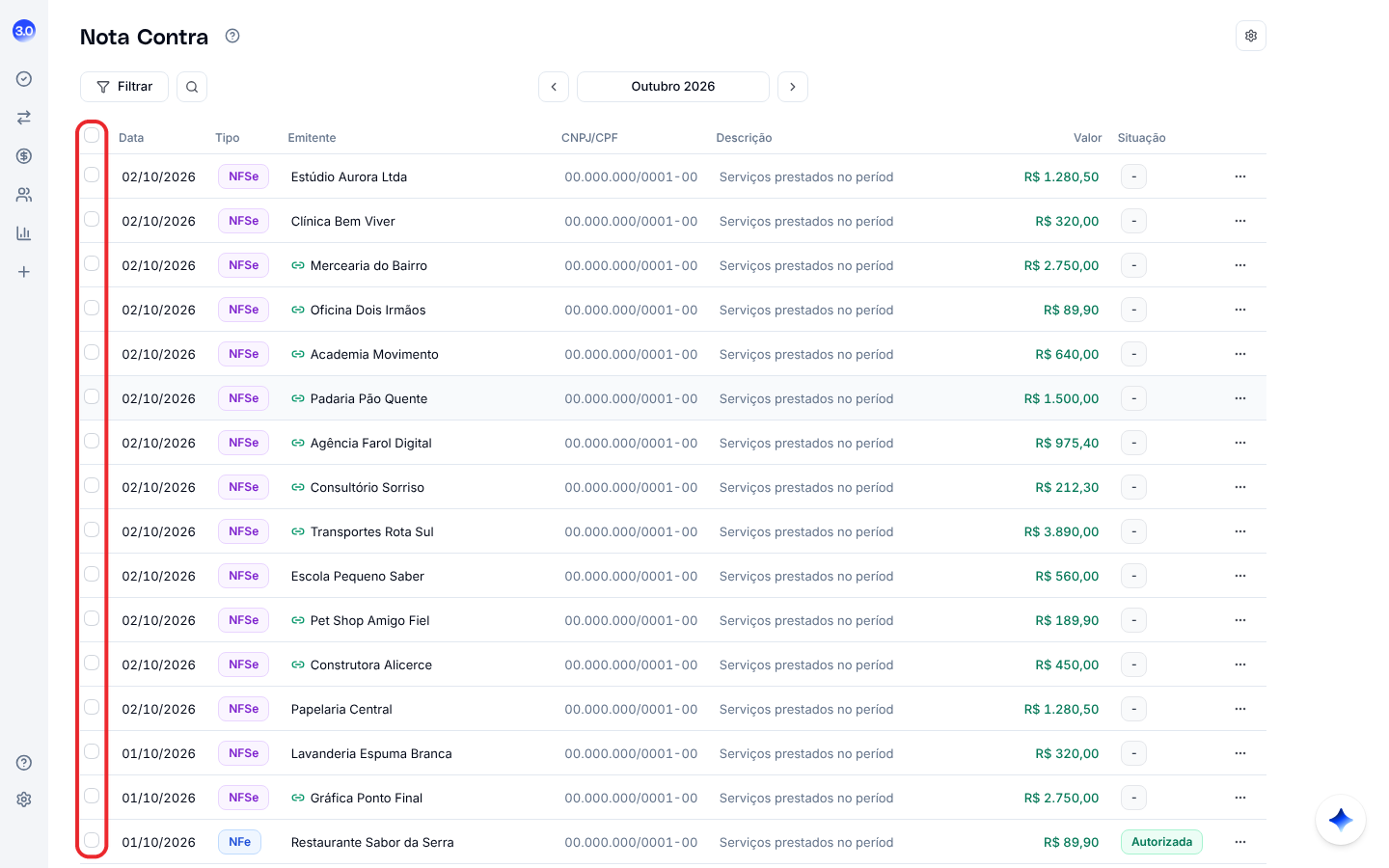Open the dollar-coin sidebar icon

[x=24, y=156]
